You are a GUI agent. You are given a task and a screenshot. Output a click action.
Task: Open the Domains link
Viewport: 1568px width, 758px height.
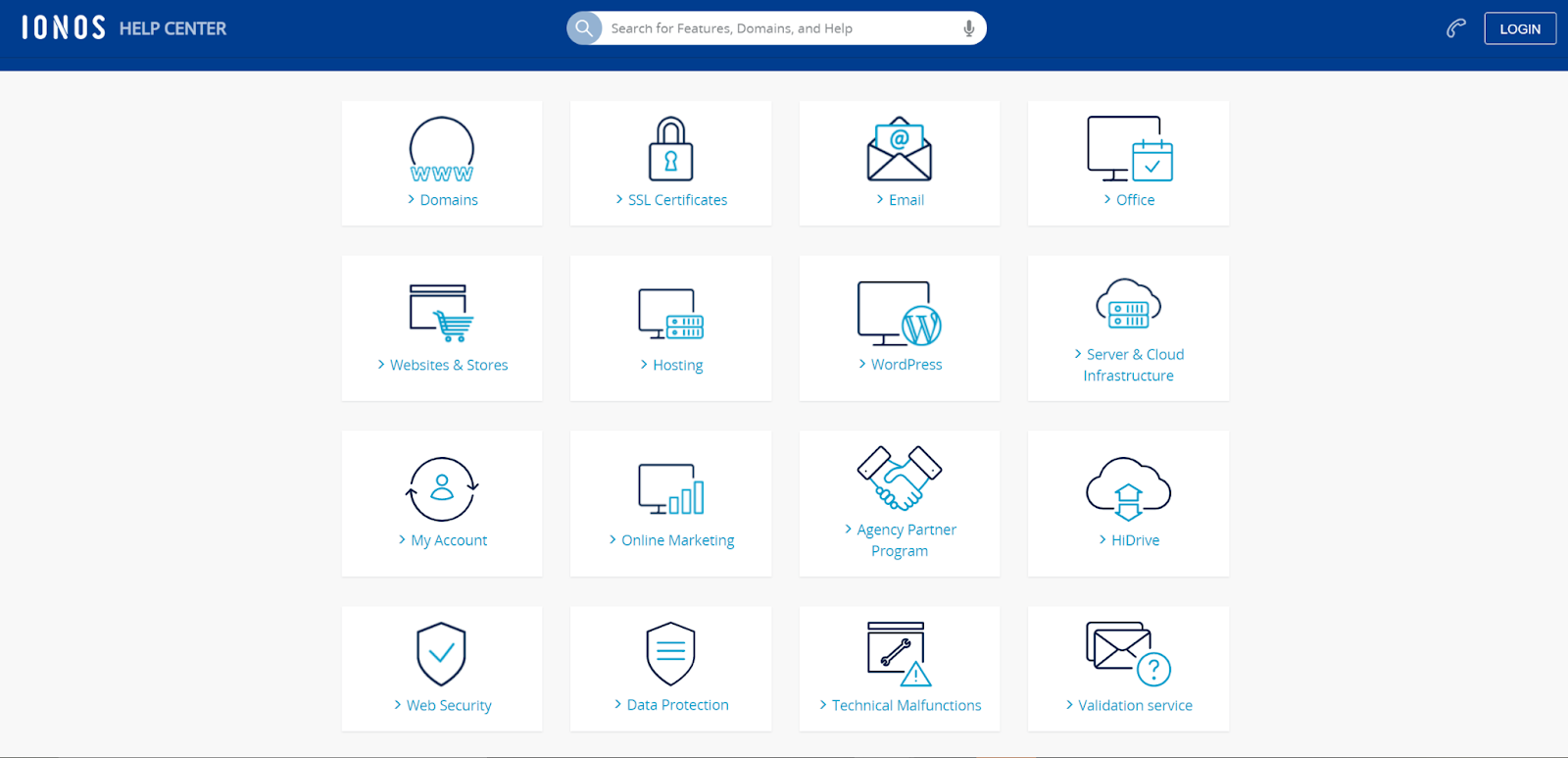(x=442, y=200)
